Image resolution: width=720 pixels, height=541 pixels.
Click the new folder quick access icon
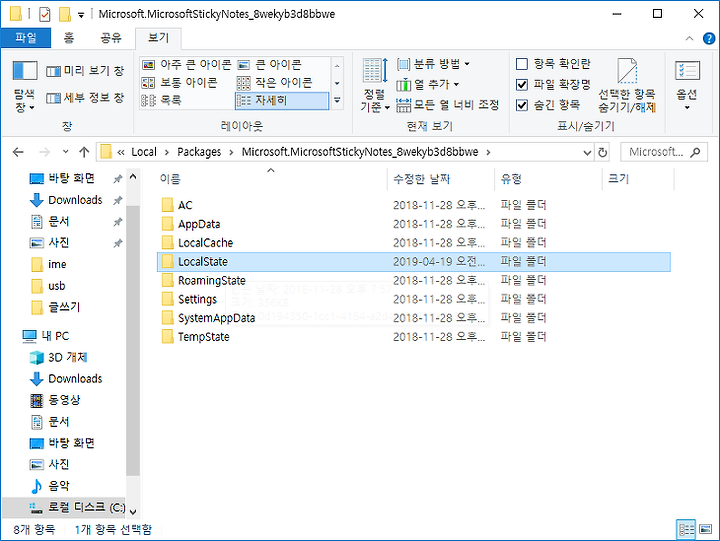[x=65, y=14]
